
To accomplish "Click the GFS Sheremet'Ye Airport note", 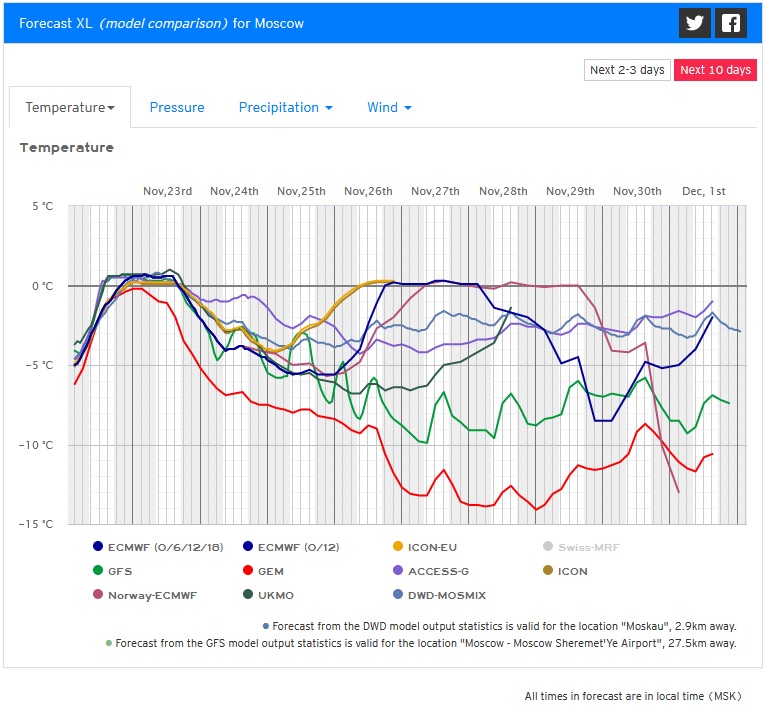I will (x=421, y=643).
